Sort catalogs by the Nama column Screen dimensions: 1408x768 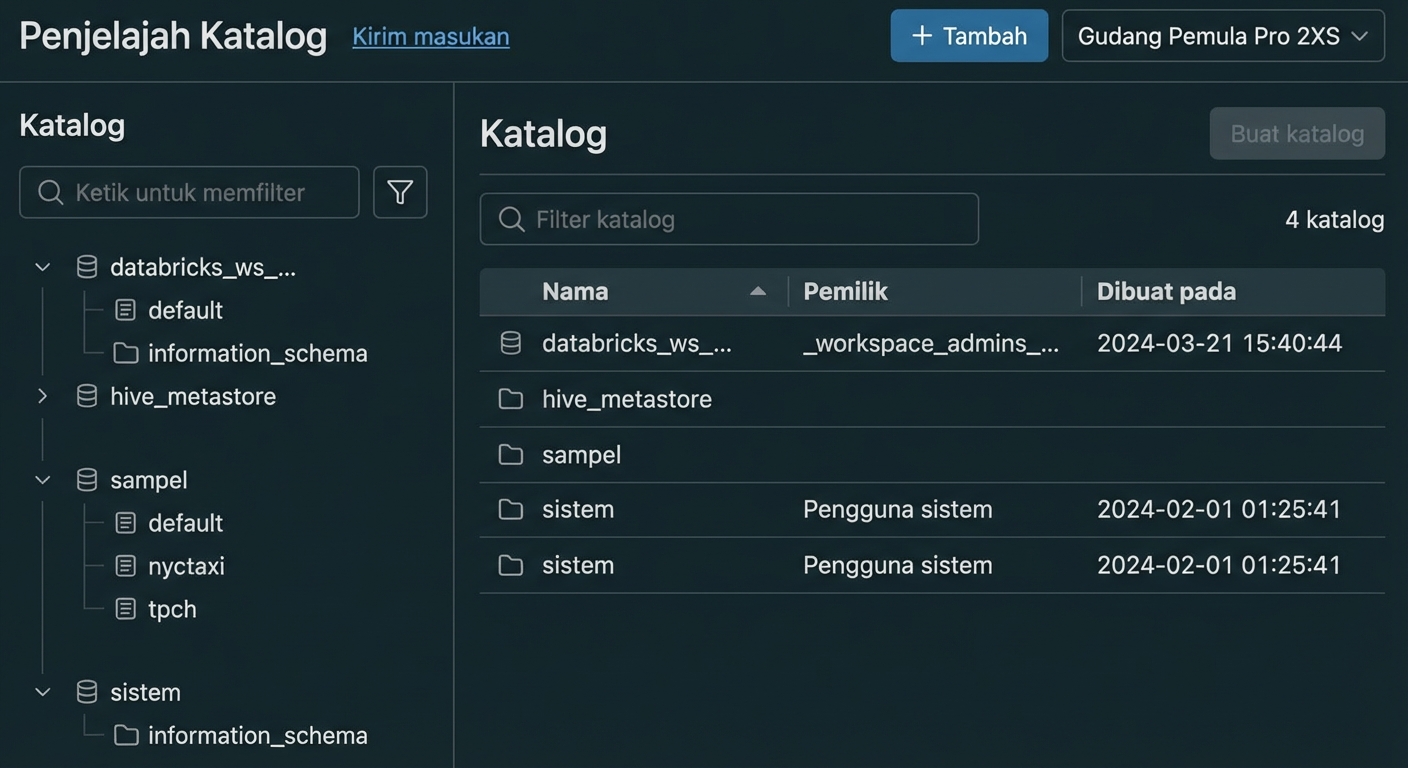pos(575,291)
